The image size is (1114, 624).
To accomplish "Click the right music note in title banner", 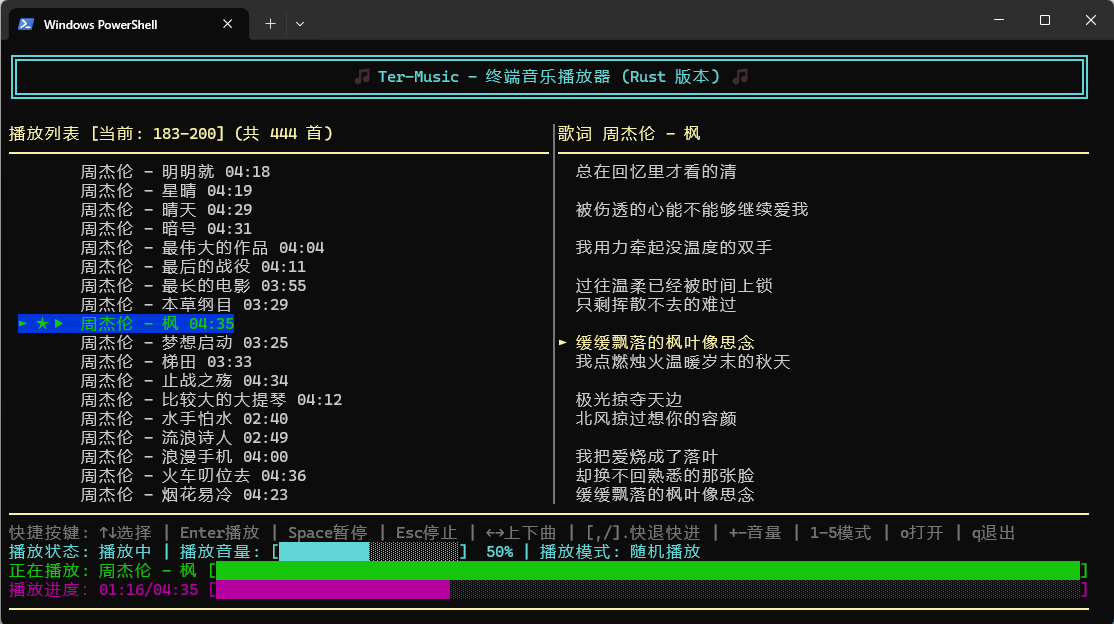I will (x=740, y=77).
